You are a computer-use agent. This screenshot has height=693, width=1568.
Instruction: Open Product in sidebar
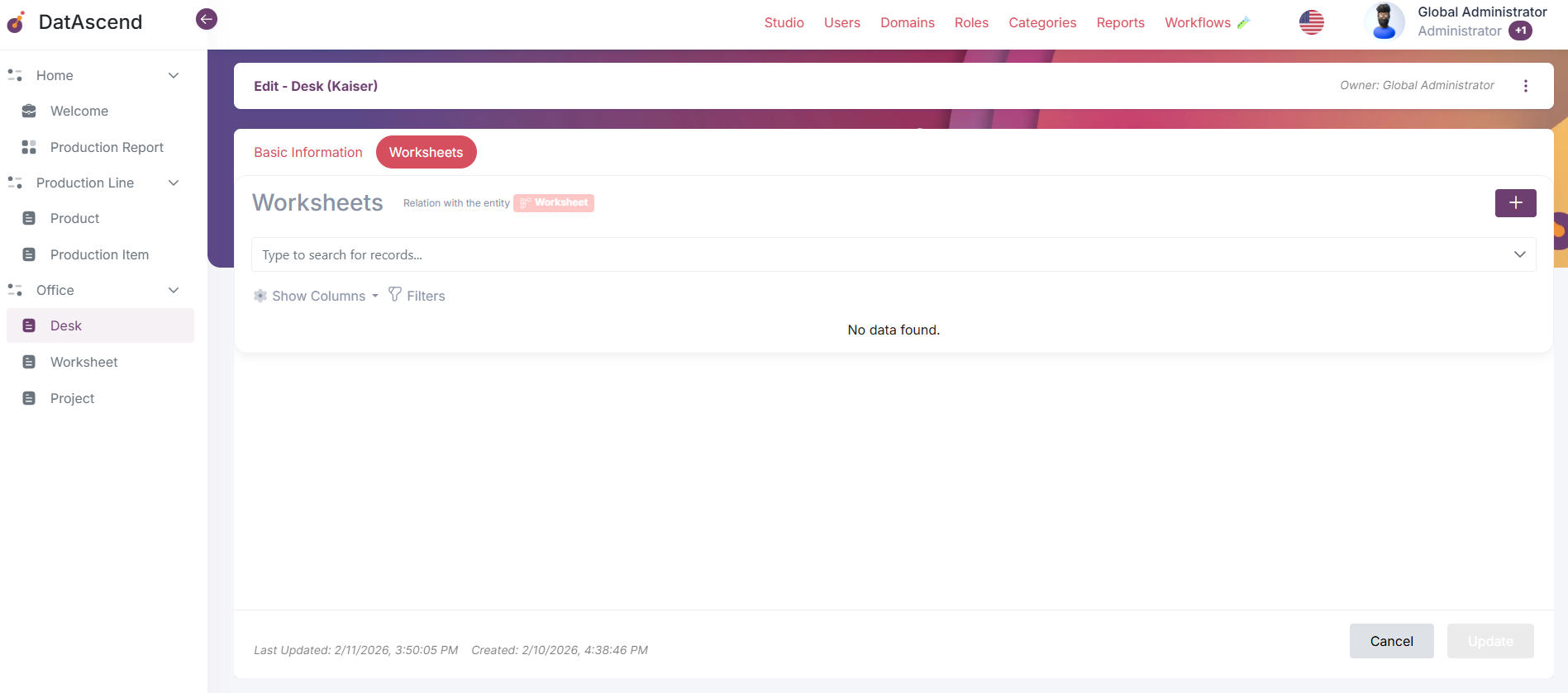pos(74,218)
